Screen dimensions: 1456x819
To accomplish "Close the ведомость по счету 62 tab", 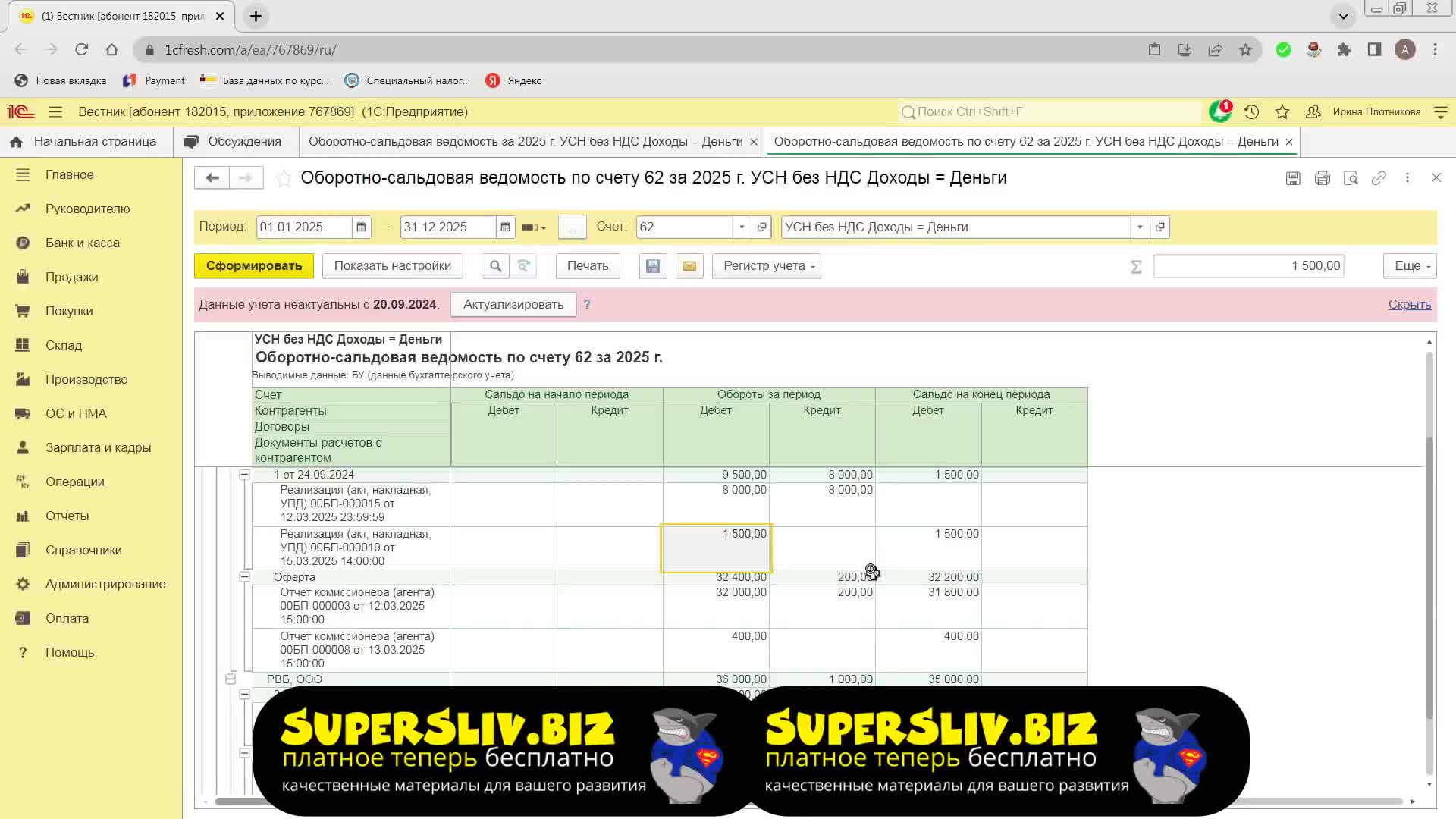I will [1289, 142].
